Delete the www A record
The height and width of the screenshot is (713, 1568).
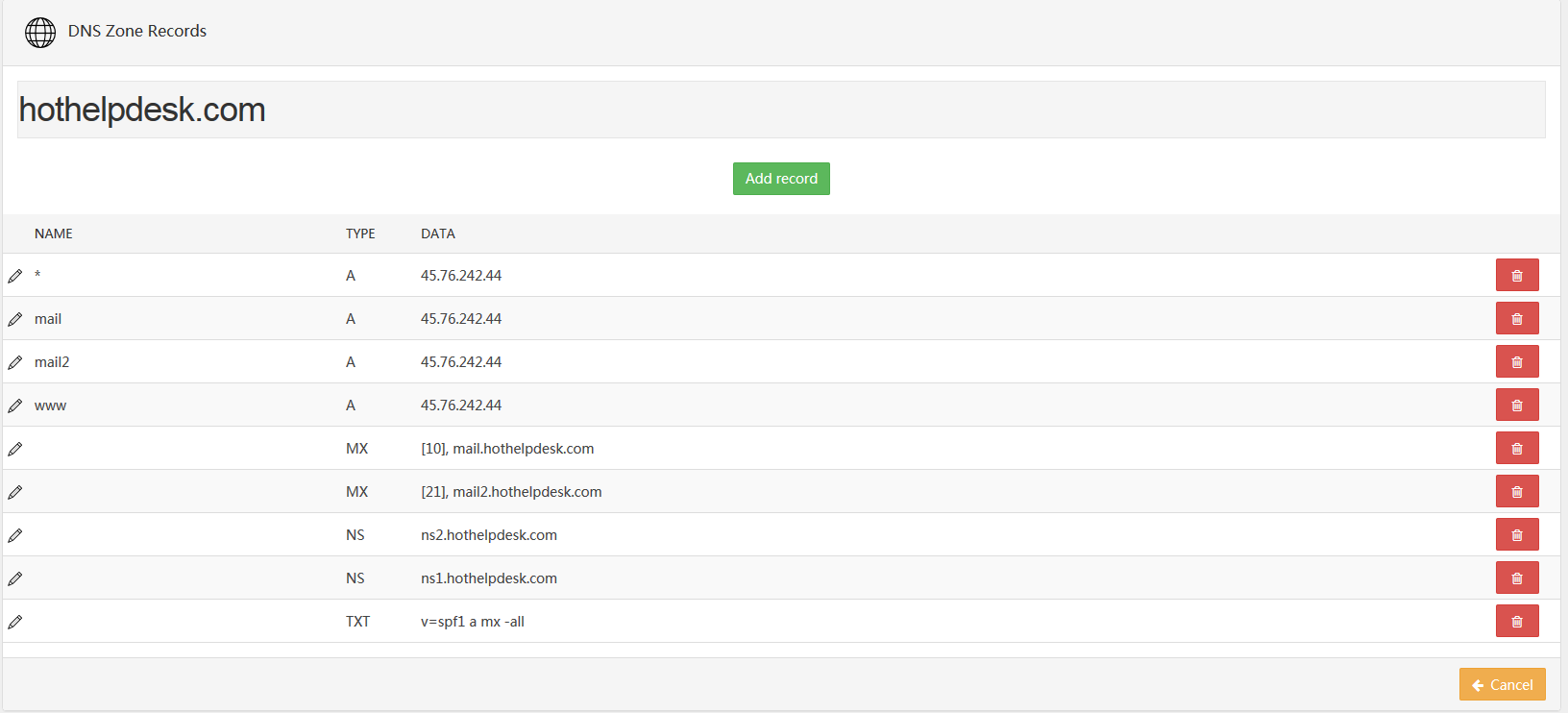[1517, 405]
